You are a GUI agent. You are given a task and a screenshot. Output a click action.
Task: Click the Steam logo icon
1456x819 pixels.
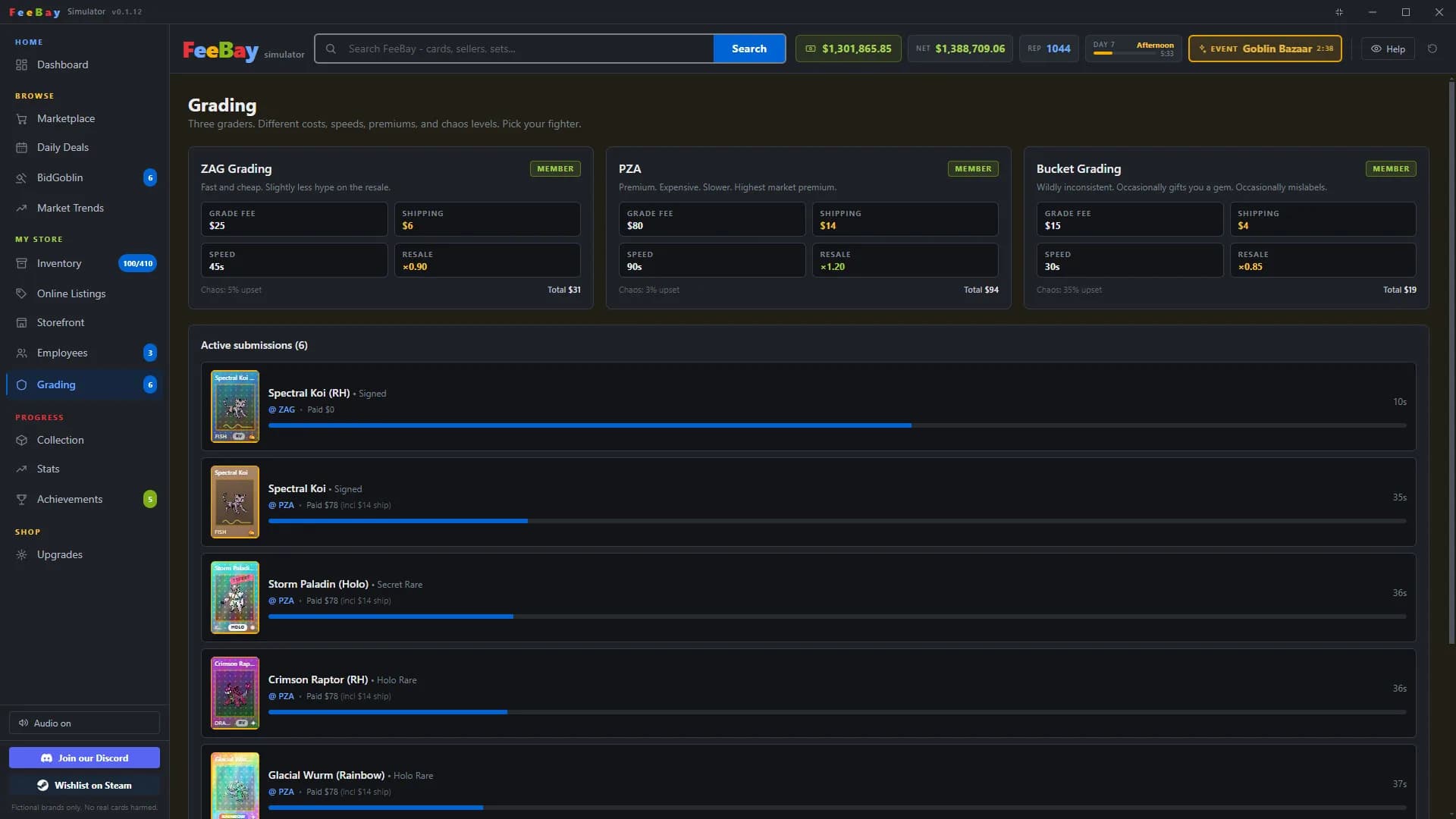pyautogui.click(x=42, y=786)
